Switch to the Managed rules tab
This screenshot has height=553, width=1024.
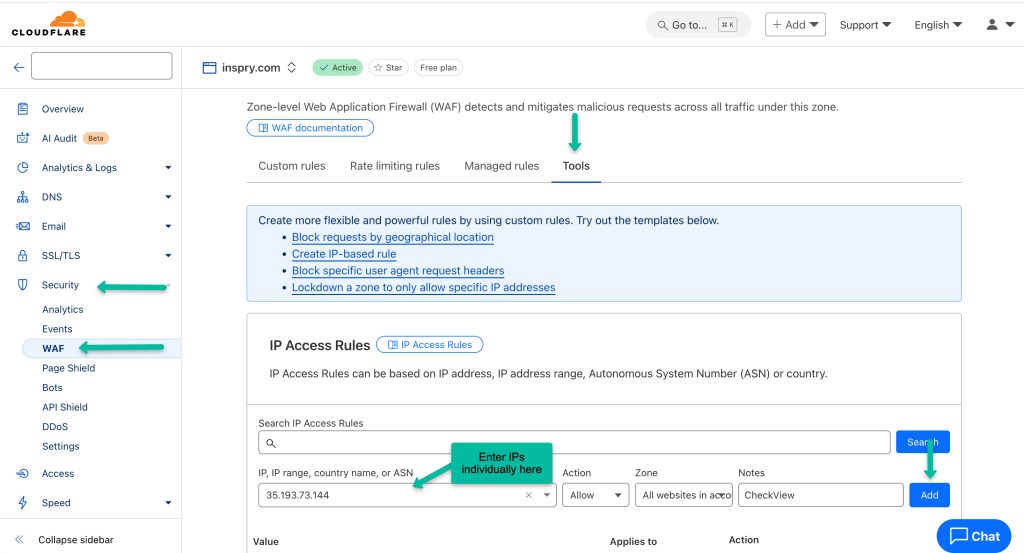(x=501, y=166)
